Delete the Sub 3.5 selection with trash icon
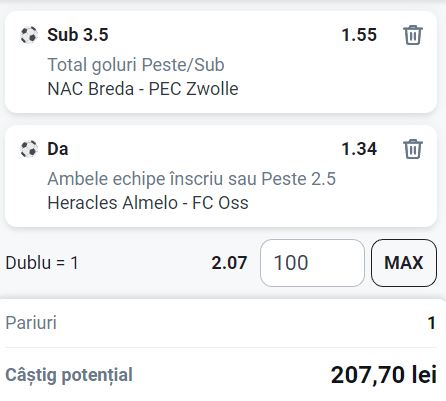Screen dimensions: 446x401 (x=413, y=35)
